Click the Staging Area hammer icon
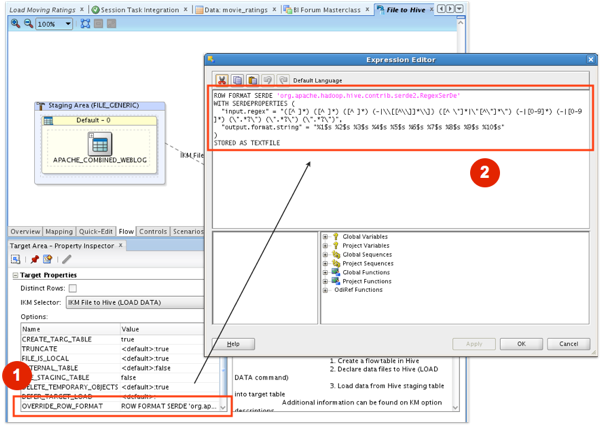Screen dimensions: 600x425 click(41, 106)
